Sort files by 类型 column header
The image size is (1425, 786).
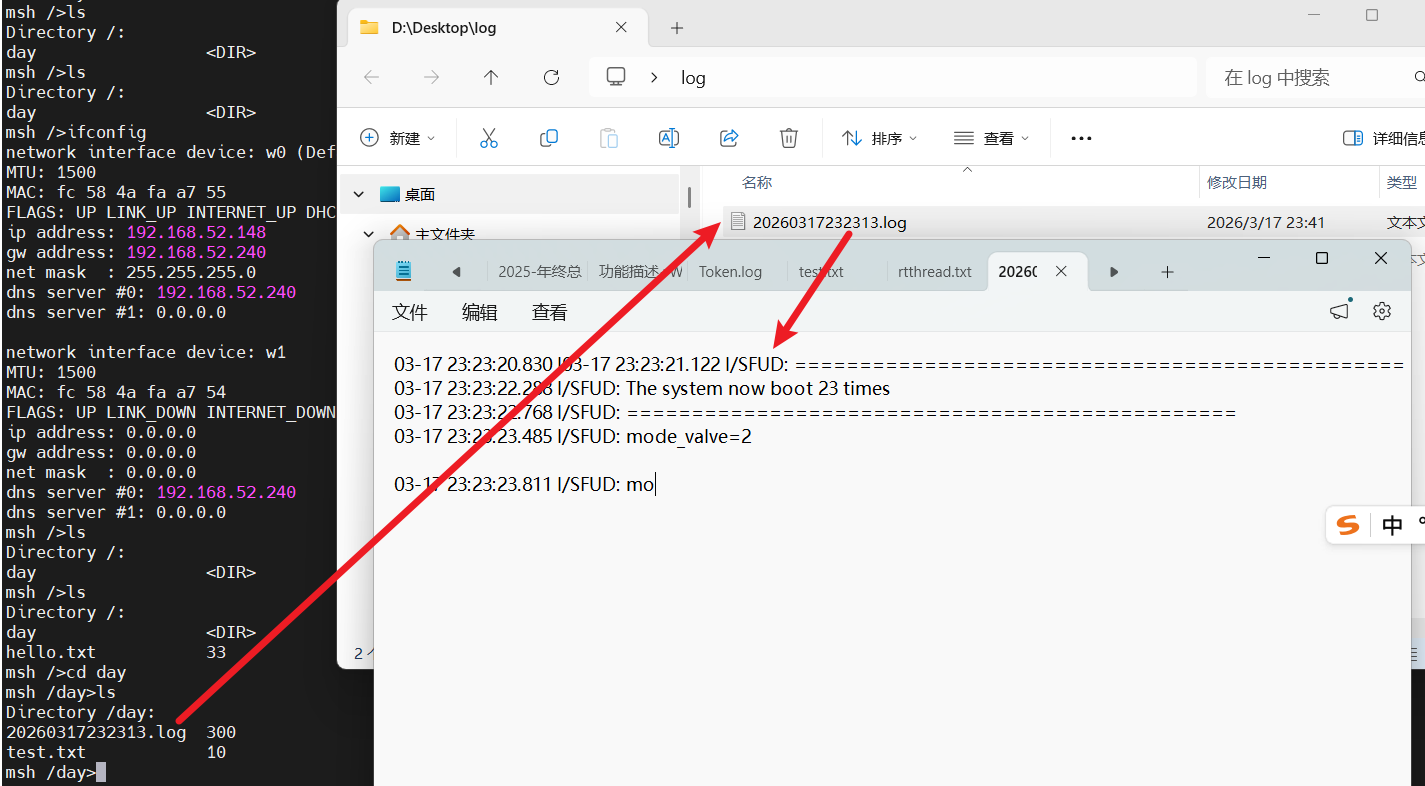pyautogui.click(x=1402, y=182)
